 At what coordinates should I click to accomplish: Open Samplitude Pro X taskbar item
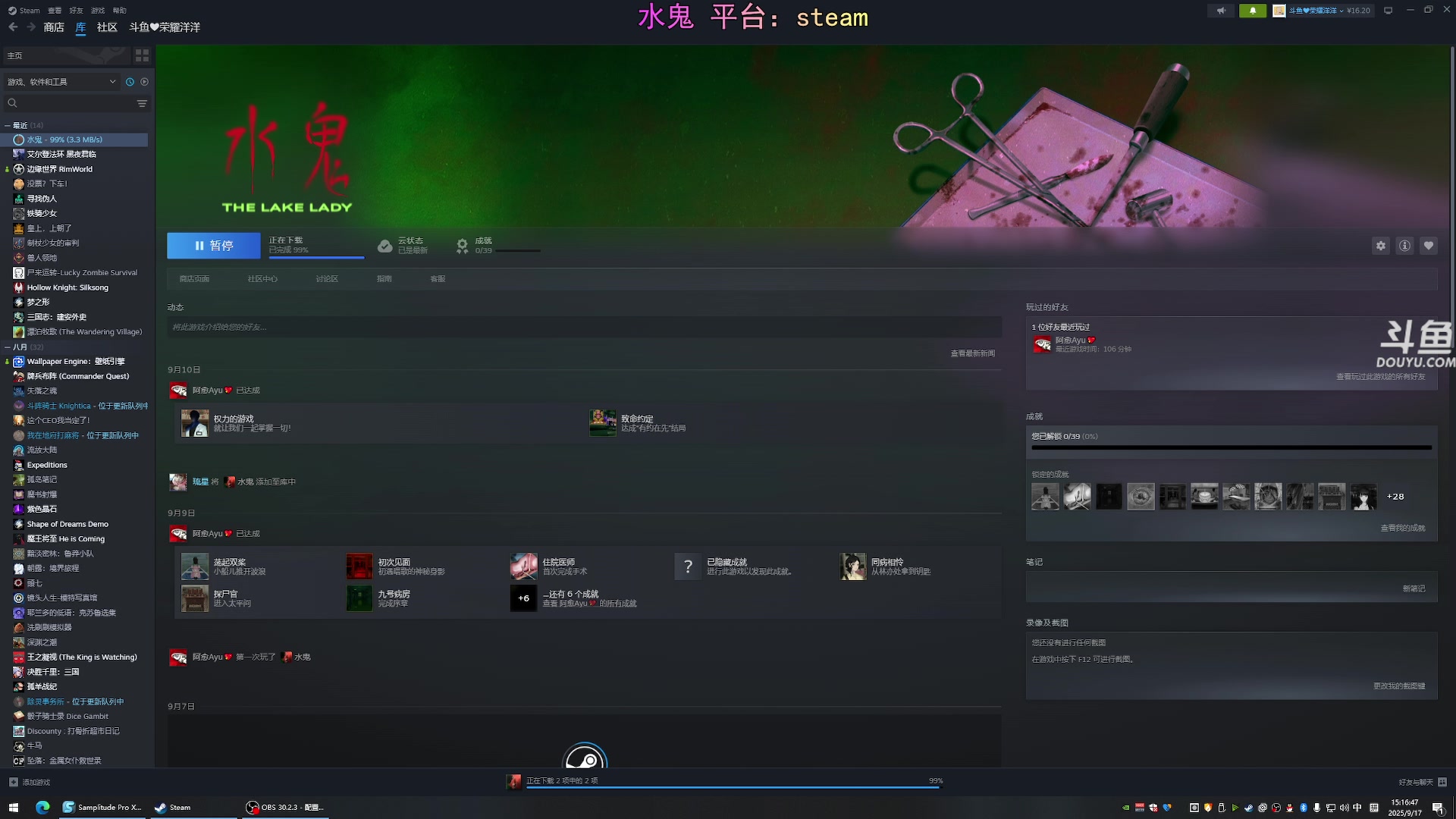[102, 808]
